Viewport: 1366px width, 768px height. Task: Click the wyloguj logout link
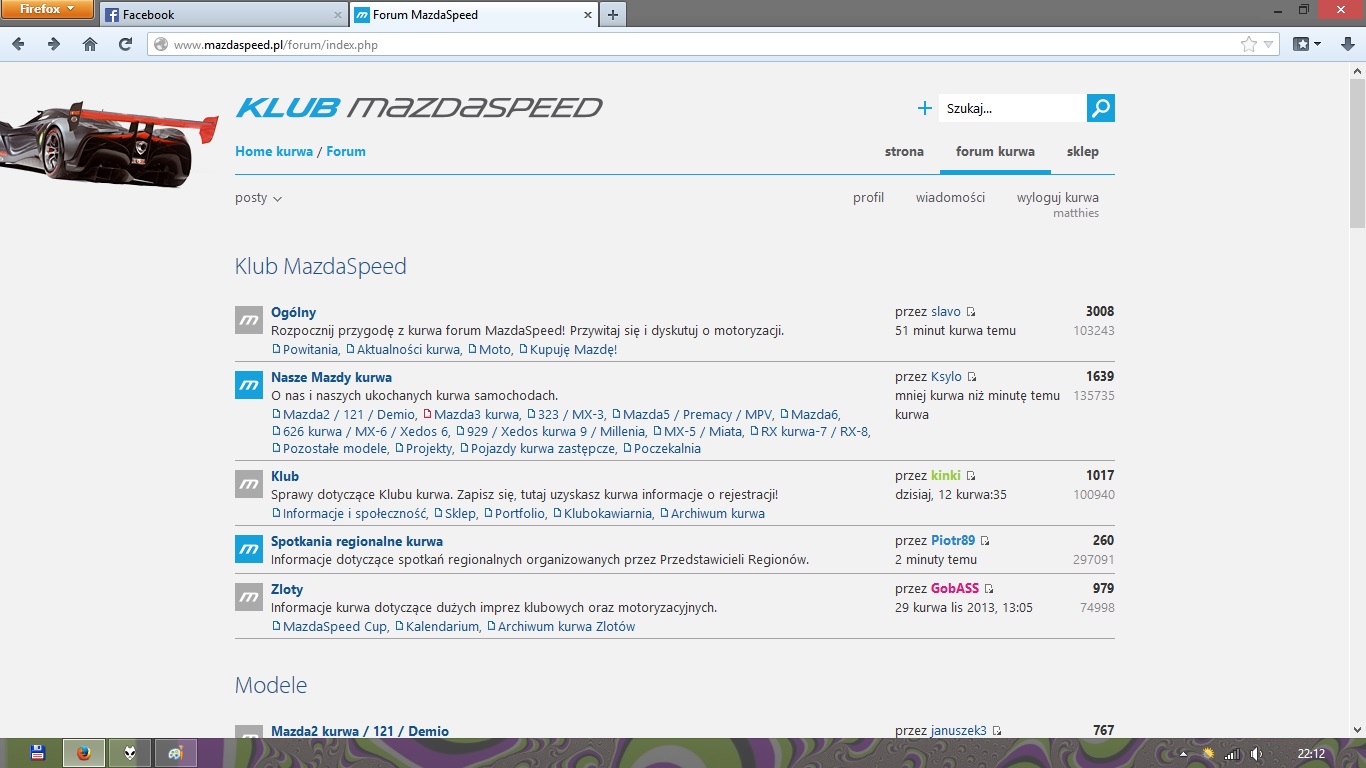[1057, 198]
